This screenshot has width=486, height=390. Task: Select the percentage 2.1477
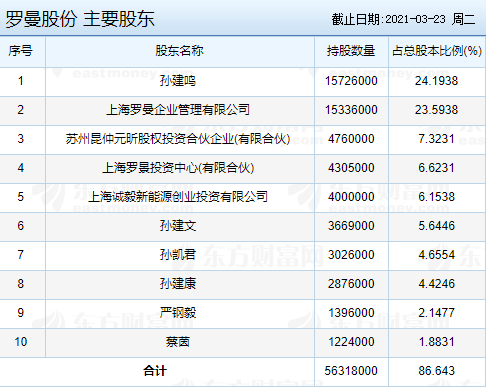click(436, 313)
